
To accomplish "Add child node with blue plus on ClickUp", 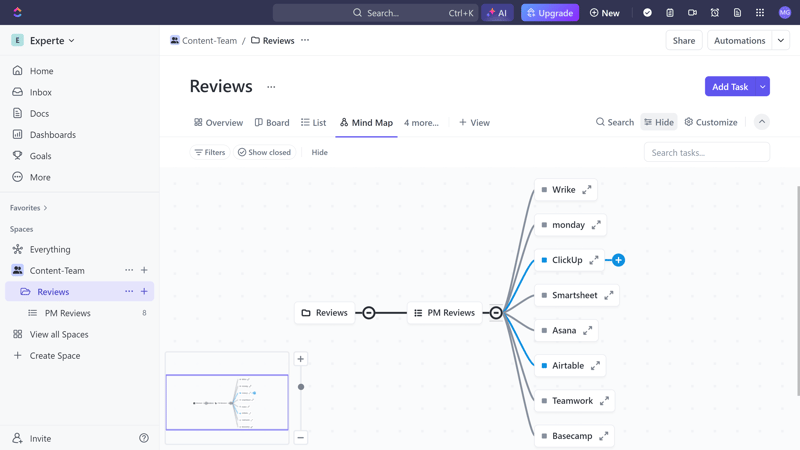I will tap(618, 260).
